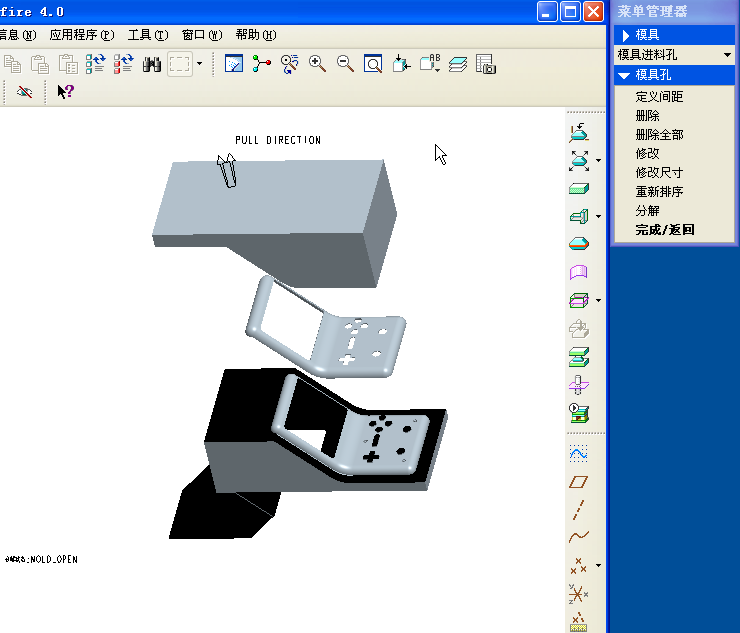
Task: Click the refit view icon
Action: point(372,64)
